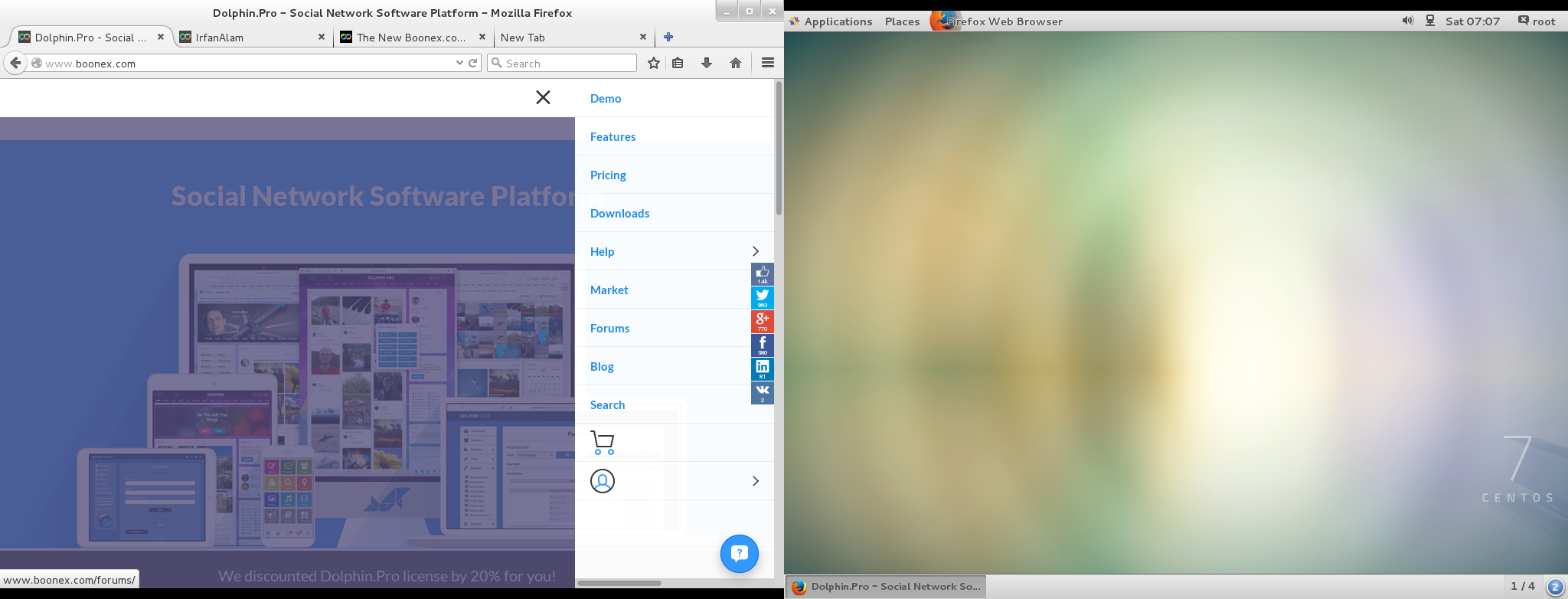The width and height of the screenshot is (1568, 599).
Task: Click the system volume icon
Action: tap(1407, 21)
